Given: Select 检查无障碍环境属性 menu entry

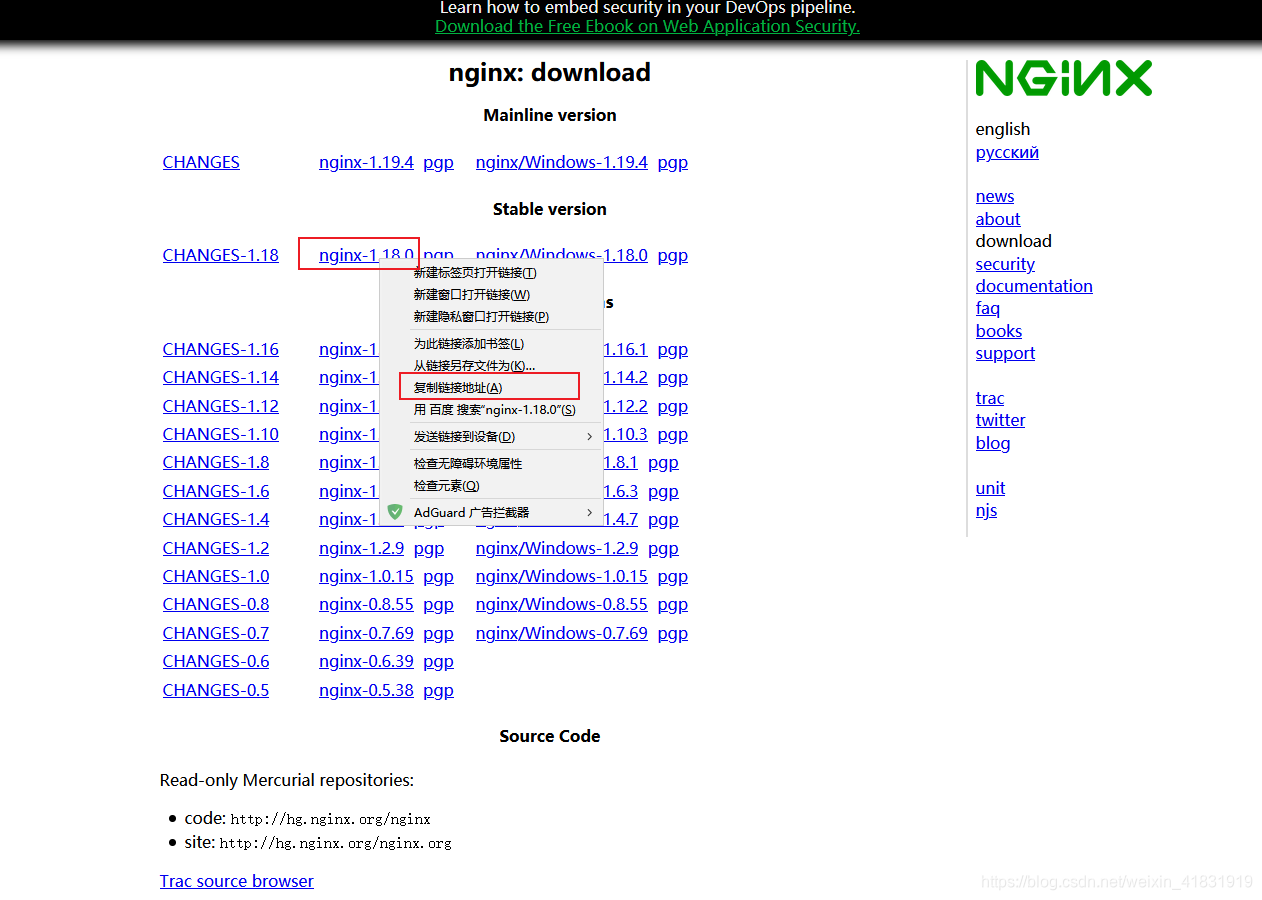Looking at the screenshot, I should [x=468, y=464].
